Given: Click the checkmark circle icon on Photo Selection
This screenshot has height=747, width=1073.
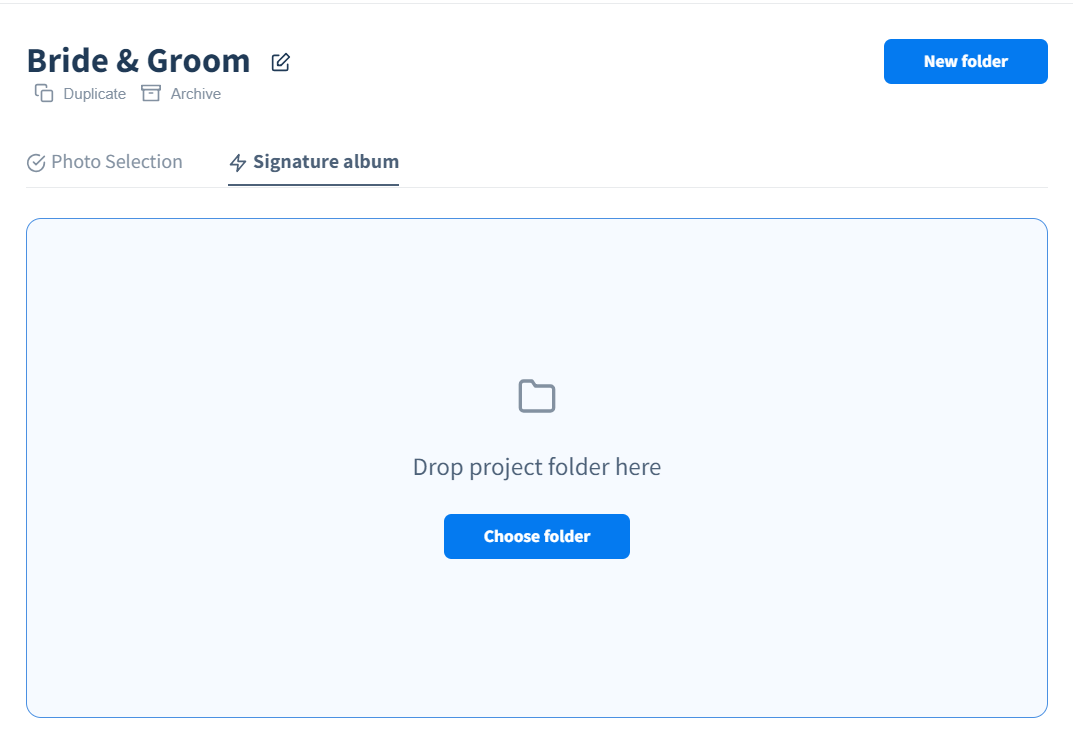Looking at the screenshot, I should (36, 163).
